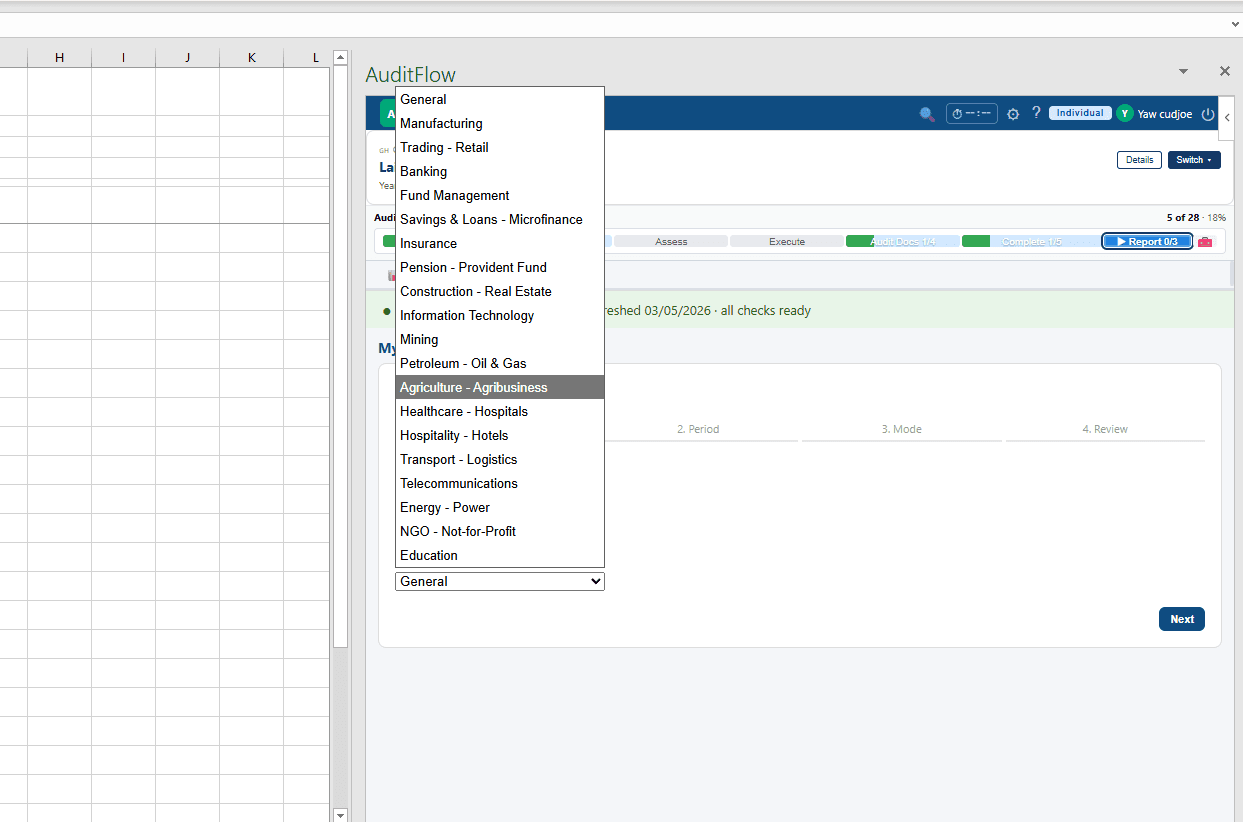Screen dimensions: 1243x822
Task: Choose Healthcare - Hospitals option
Action: [x=500, y=411]
